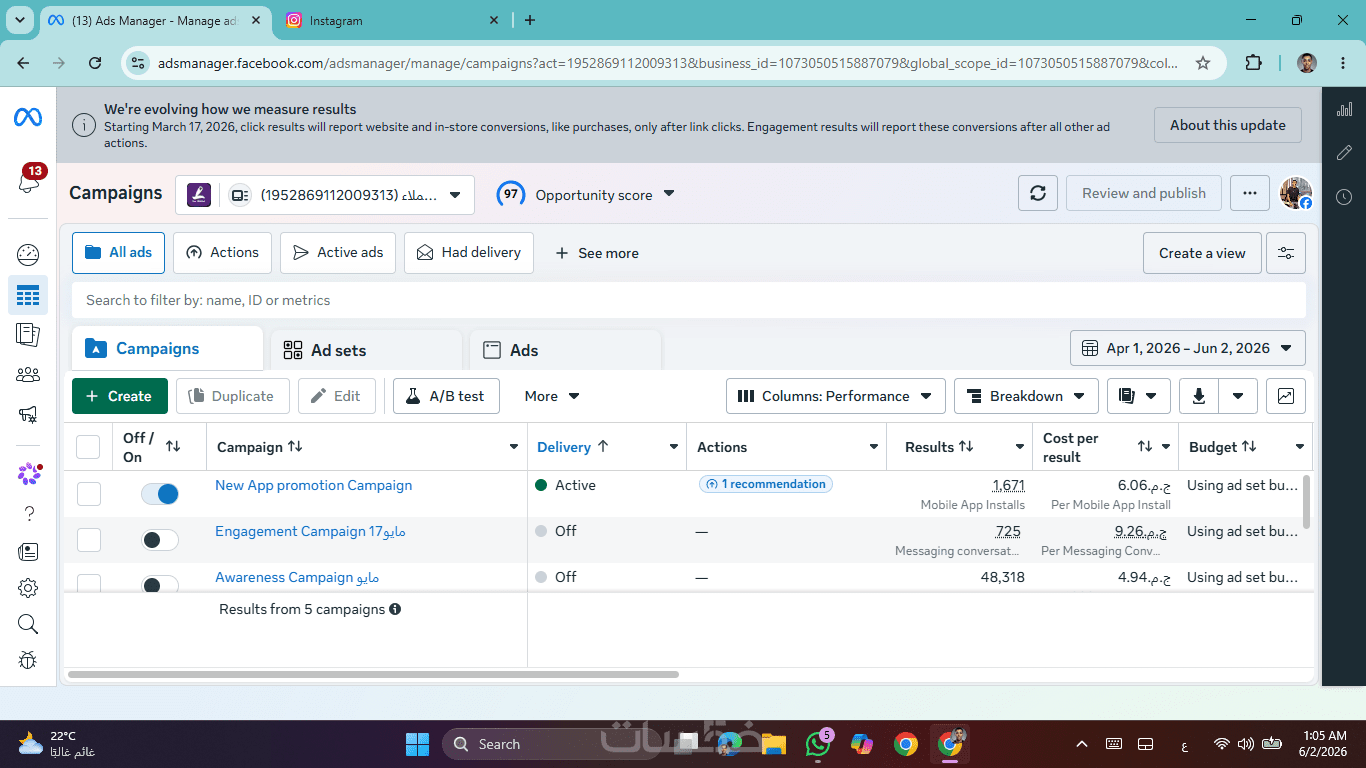Toggle on Engagement Campaign 17 switch
Image resolution: width=1366 pixels, height=768 pixels.
click(160, 540)
